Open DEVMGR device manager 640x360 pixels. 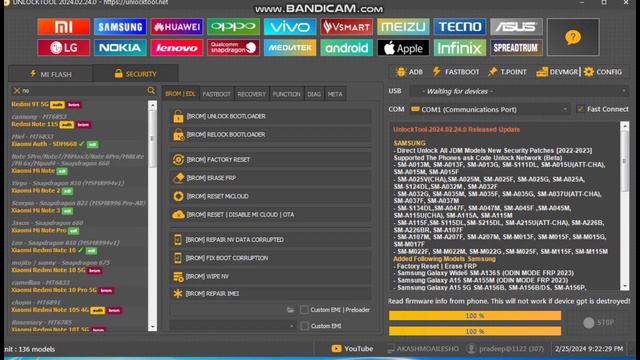click(x=557, y=72)
